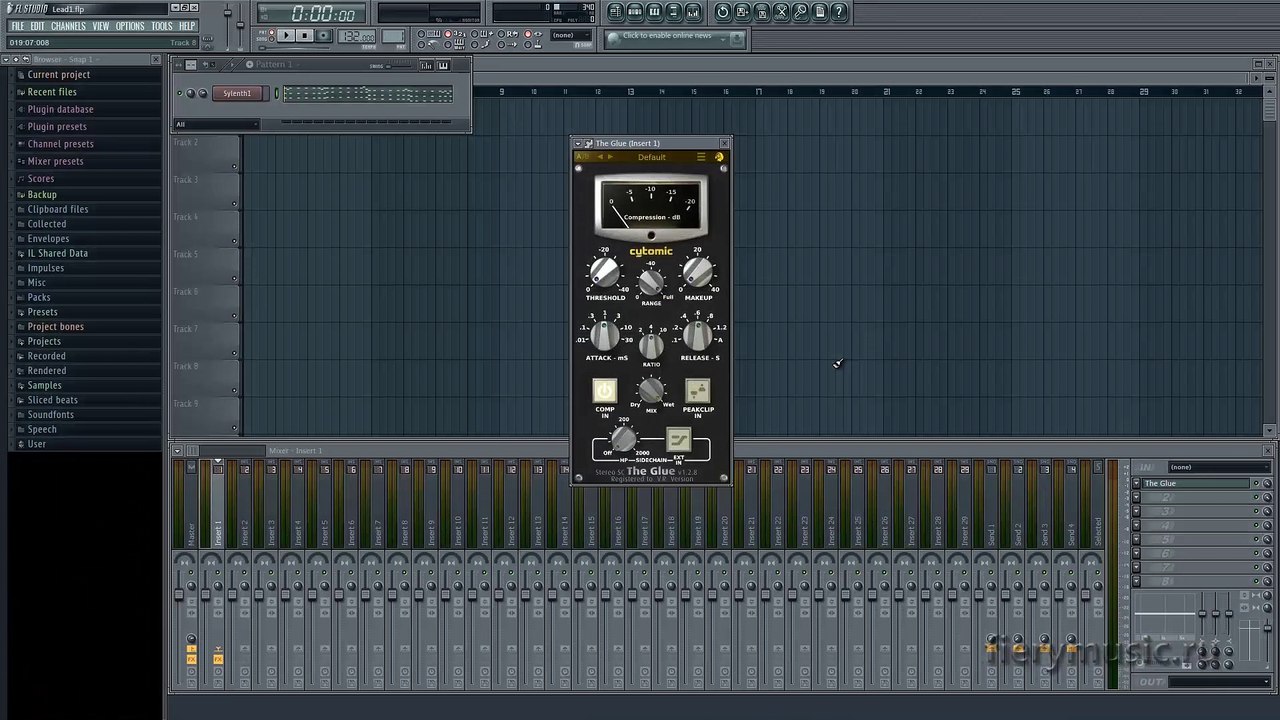Open effect slot 2 dropdown arrow
Image resolution: width=1280 pixels, height=720 pixels.
pyautogui.click(x=1136, y=497)
